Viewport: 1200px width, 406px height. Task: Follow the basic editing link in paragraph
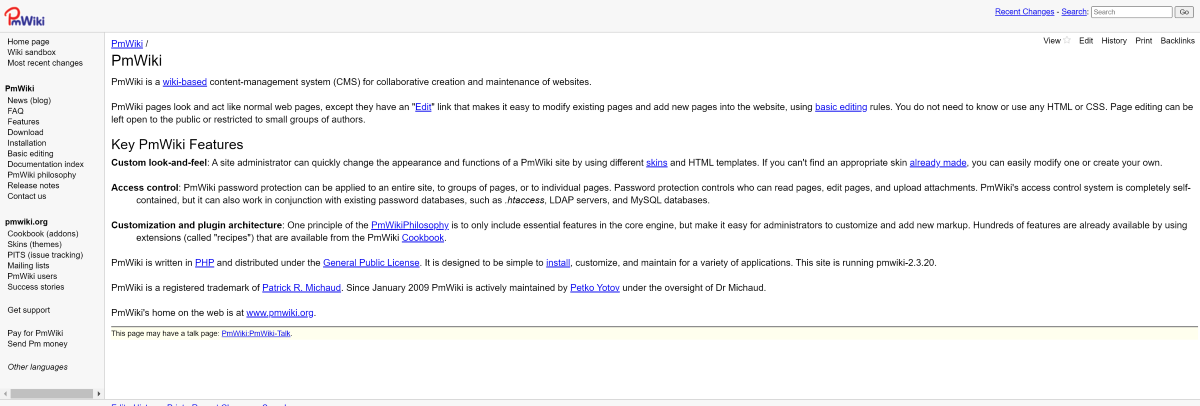tap(840, 106)
